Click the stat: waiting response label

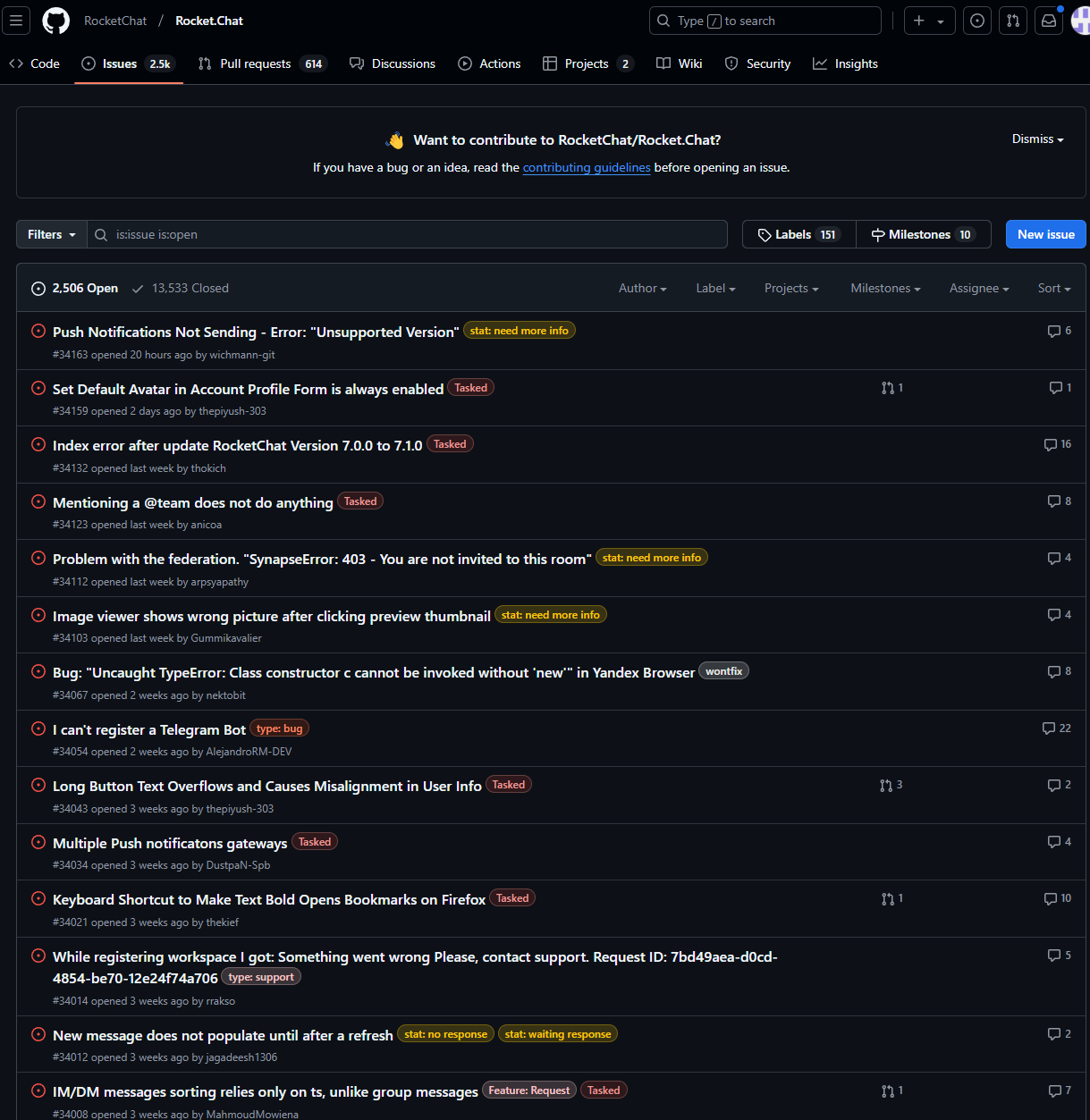pos(558,1034)
